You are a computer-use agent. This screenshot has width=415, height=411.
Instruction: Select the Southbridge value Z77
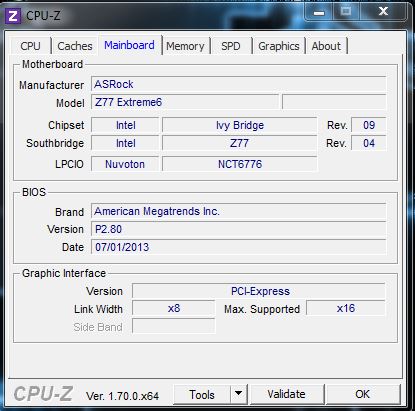(240, 143)
